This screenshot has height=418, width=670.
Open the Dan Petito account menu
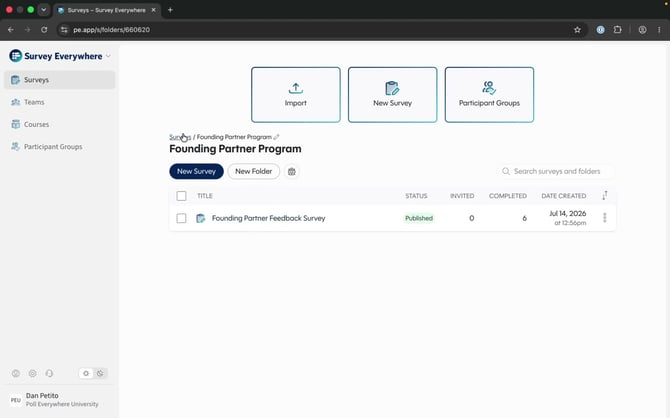59,400
